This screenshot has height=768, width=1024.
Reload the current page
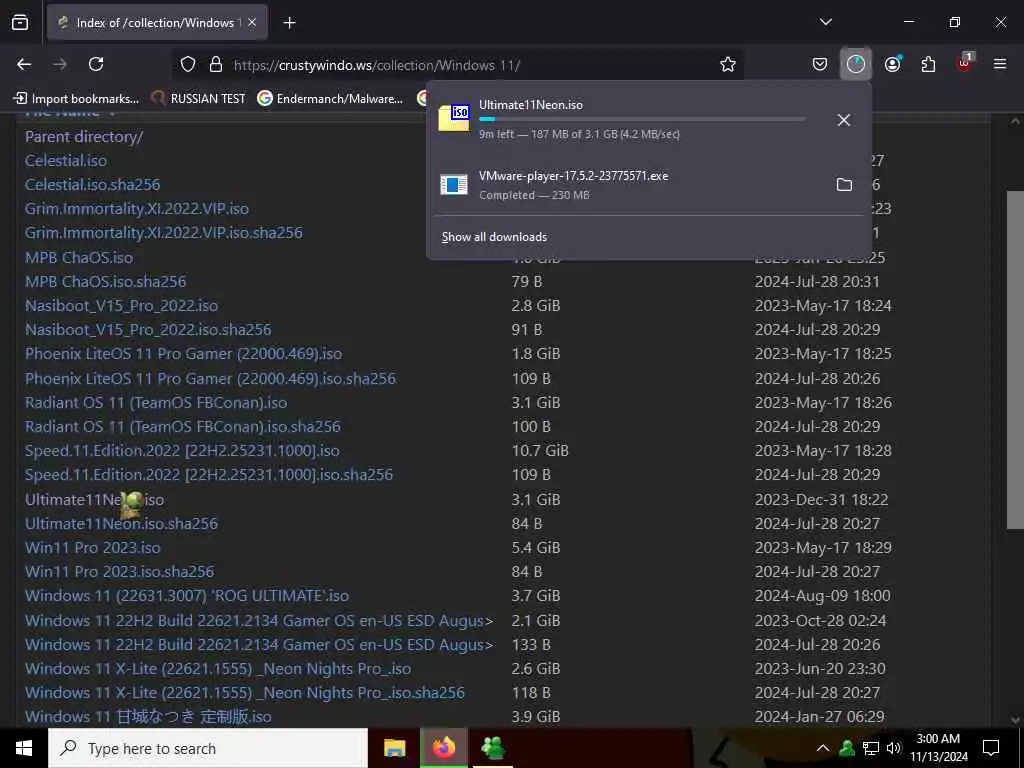pyautogui.click(x=96, y=64)
